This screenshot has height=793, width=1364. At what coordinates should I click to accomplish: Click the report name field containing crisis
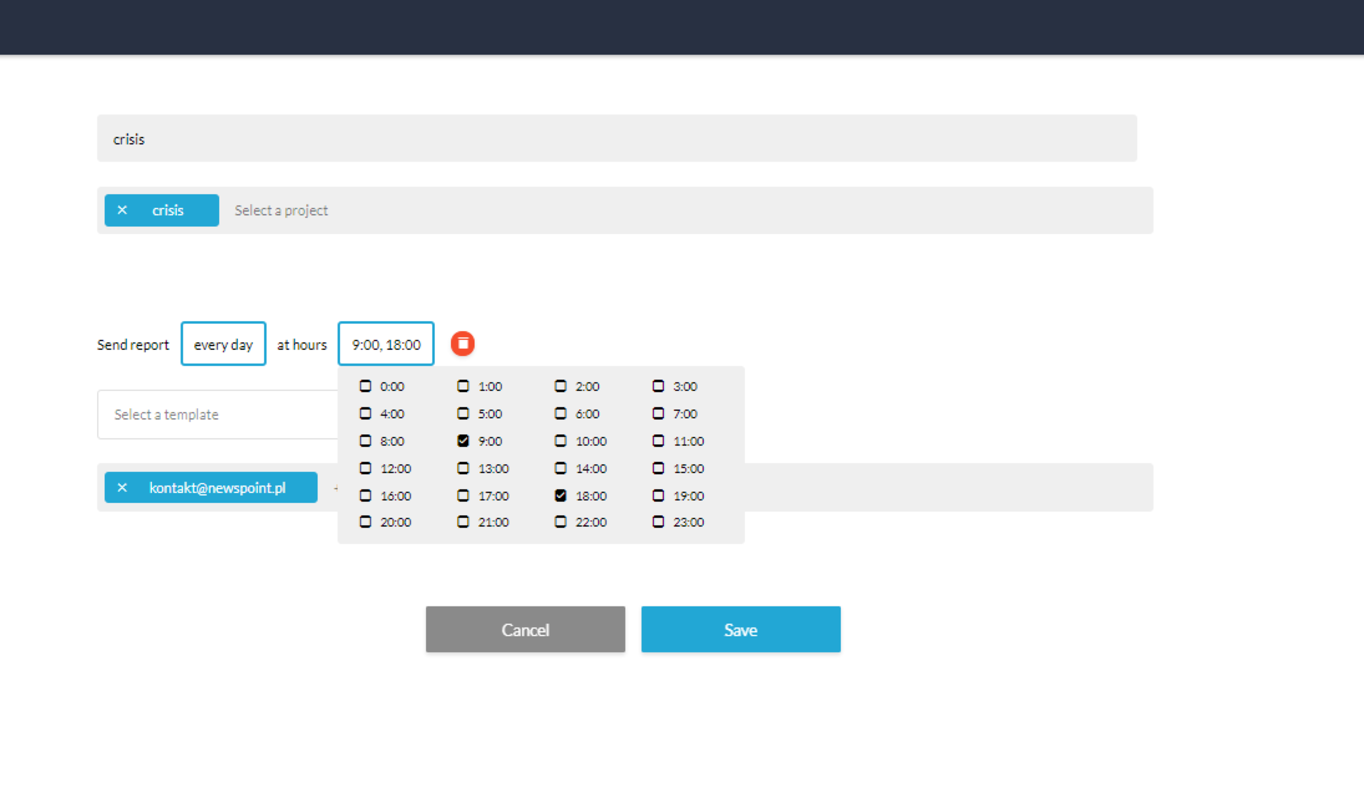point(616,139)
